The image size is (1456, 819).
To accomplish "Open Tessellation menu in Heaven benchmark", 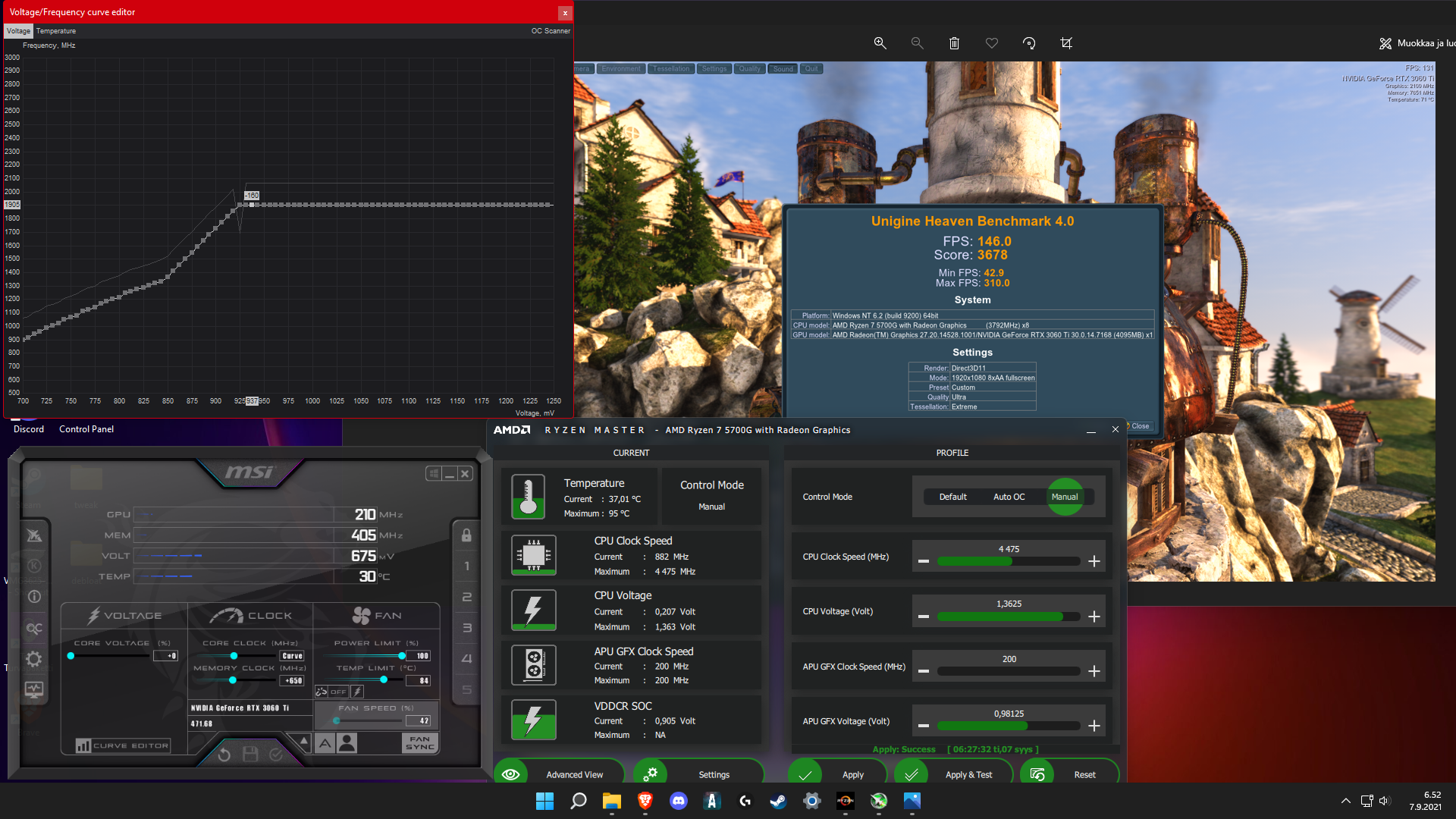I will (x=671, y=69).
